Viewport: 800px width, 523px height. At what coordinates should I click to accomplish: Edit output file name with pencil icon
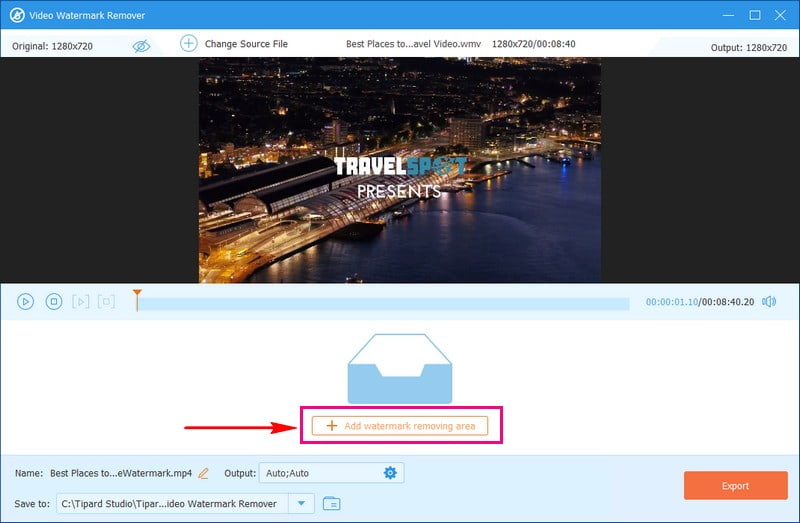[x=204, y=473]
